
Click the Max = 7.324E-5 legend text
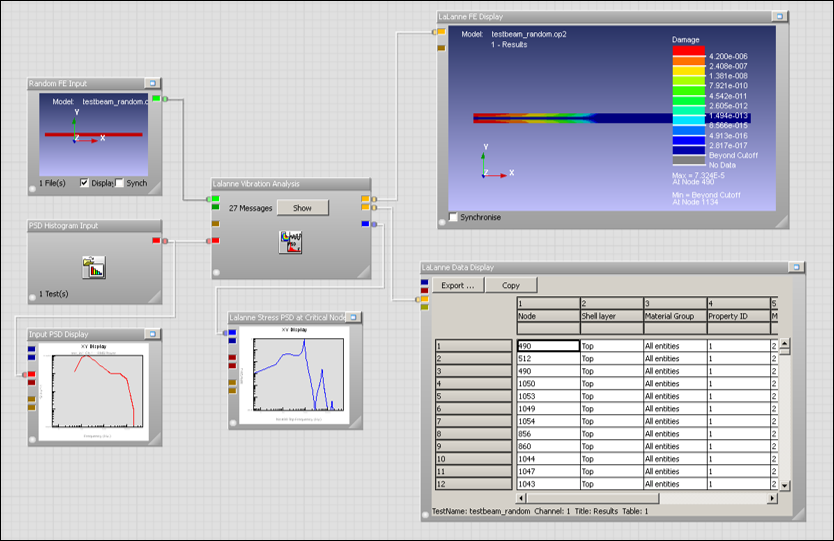pos(698,175)
